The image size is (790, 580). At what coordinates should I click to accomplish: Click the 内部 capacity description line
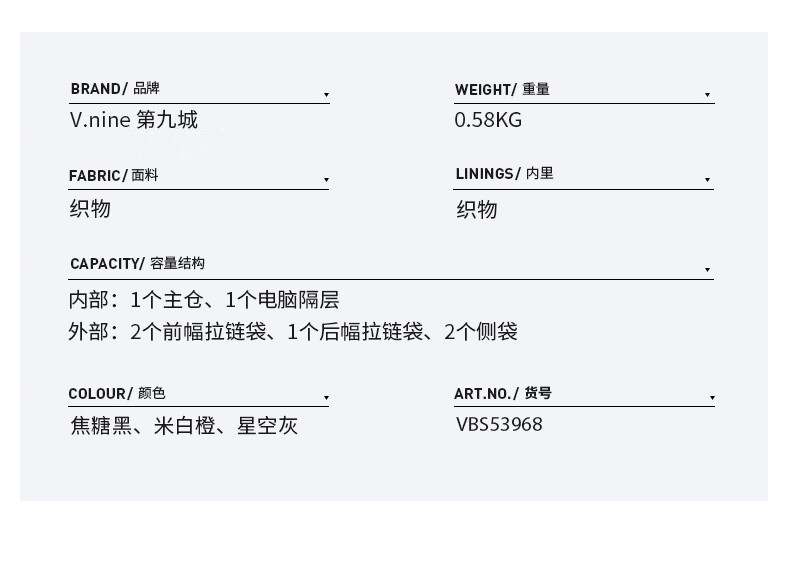[204, 300]
